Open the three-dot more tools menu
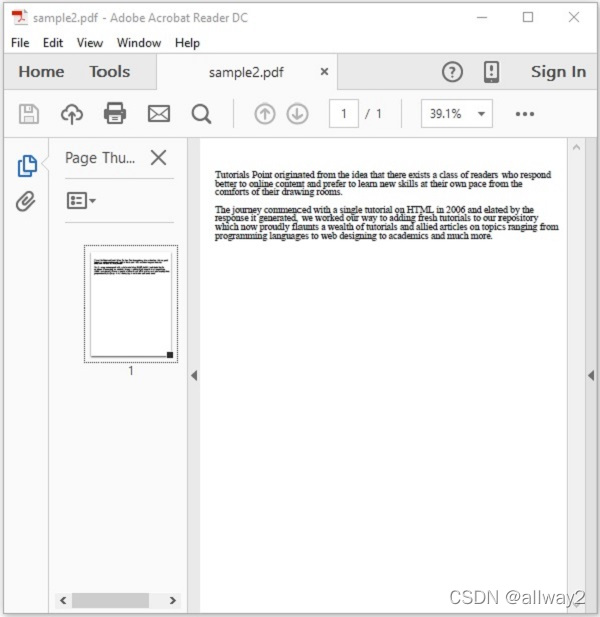The image size is (600, 617). coord(525,114)
